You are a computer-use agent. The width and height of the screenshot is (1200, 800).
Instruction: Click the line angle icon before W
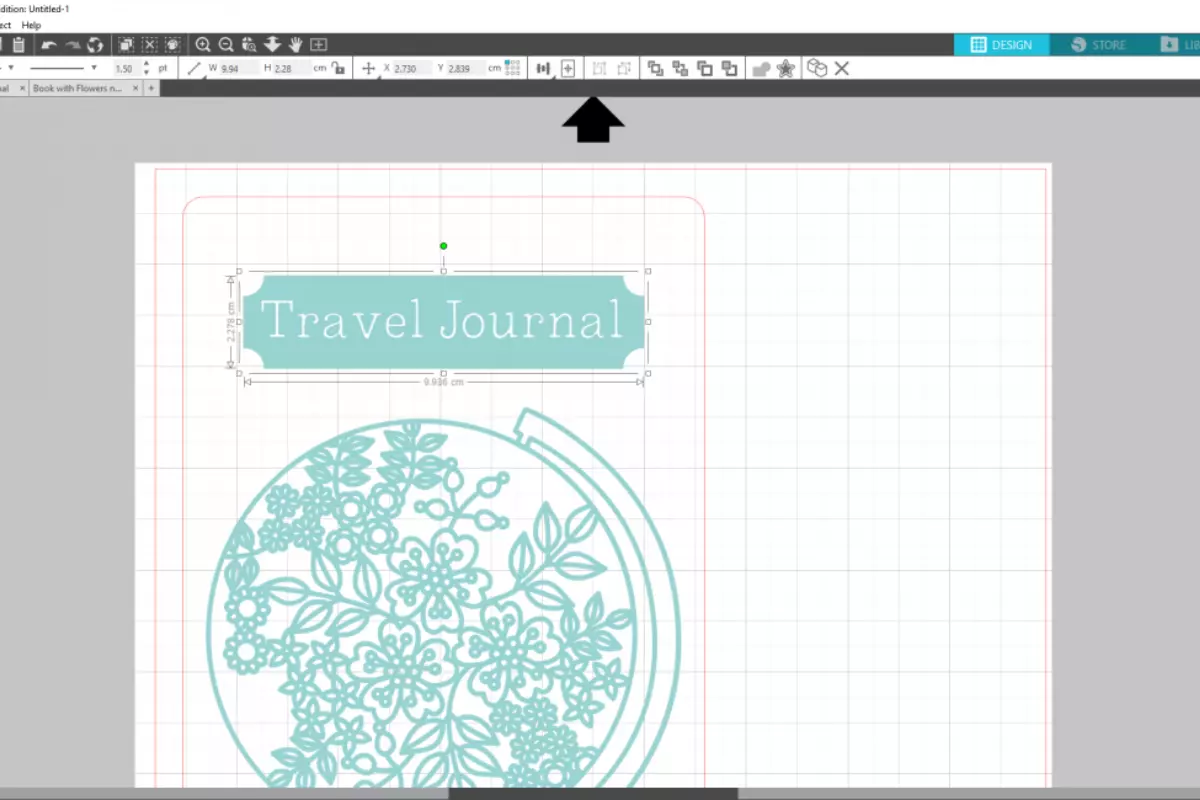point(195,68)
